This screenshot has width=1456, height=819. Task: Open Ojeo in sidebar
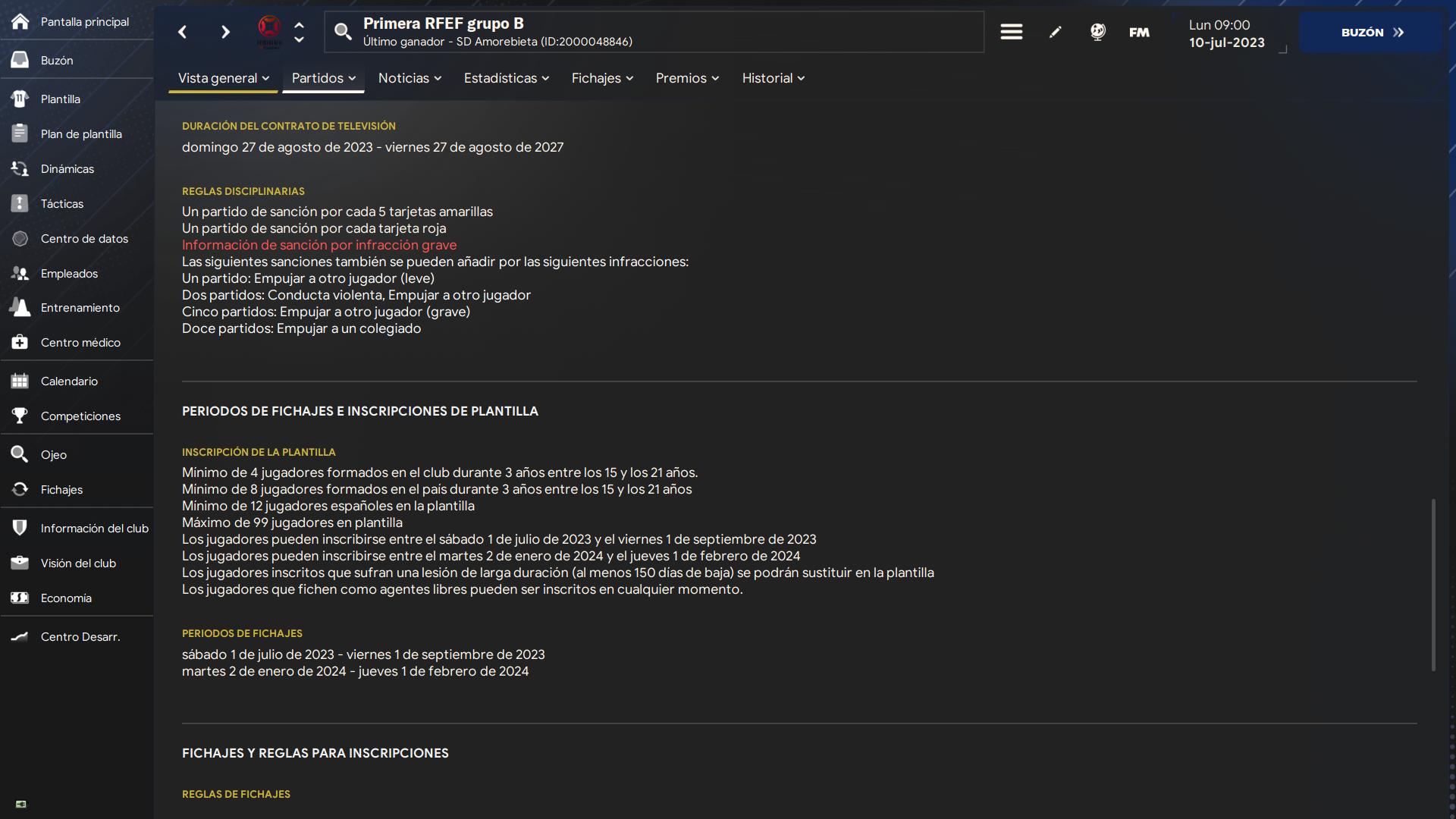[54, 454]
